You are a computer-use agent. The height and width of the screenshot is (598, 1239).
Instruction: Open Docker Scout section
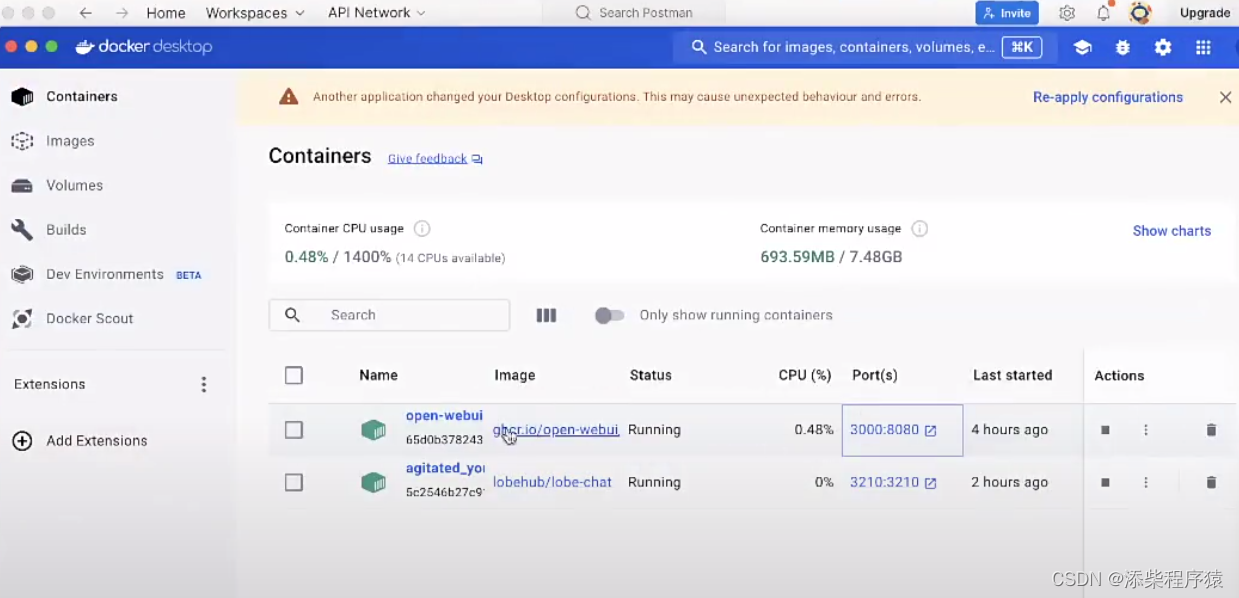pyautogui.click(x=90, y=318)
